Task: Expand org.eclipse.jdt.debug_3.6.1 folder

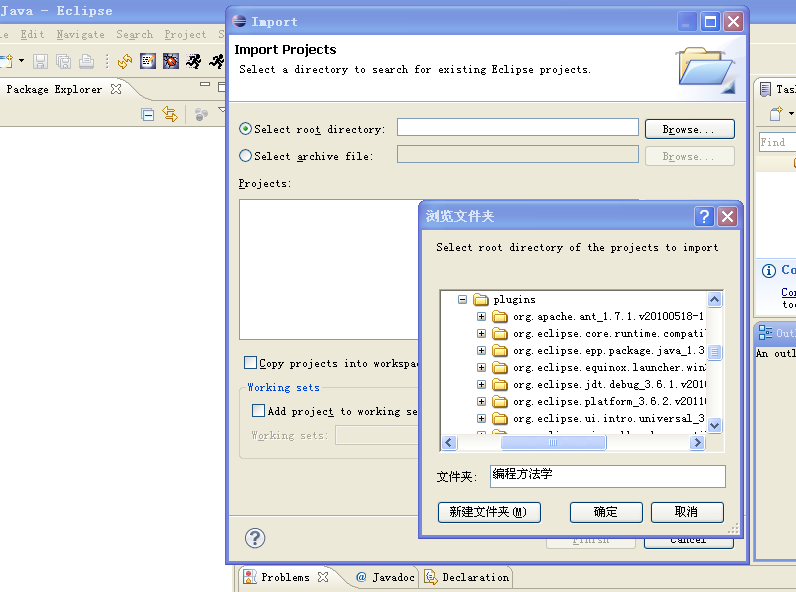Action: pyautogui.click(x=481, y=384)
